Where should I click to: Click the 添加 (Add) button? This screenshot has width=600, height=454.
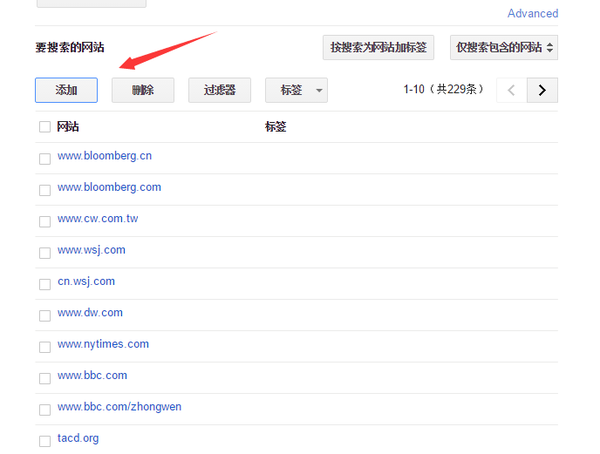pyautogui.click(x=66, y=90)
